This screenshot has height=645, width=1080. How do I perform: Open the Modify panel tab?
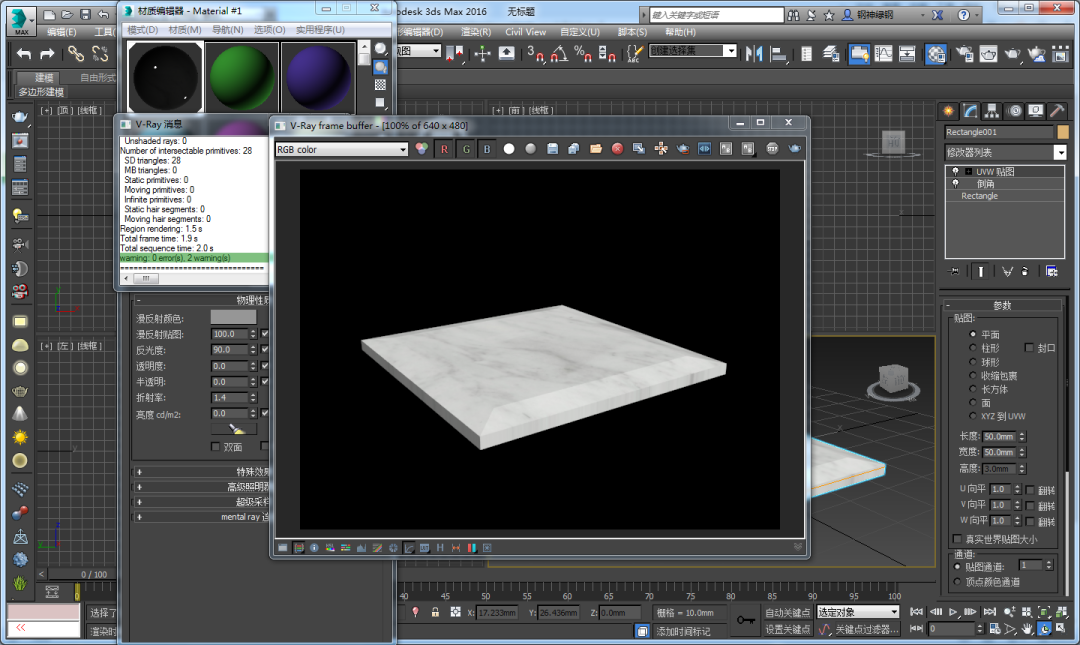(x=970, y=111)
